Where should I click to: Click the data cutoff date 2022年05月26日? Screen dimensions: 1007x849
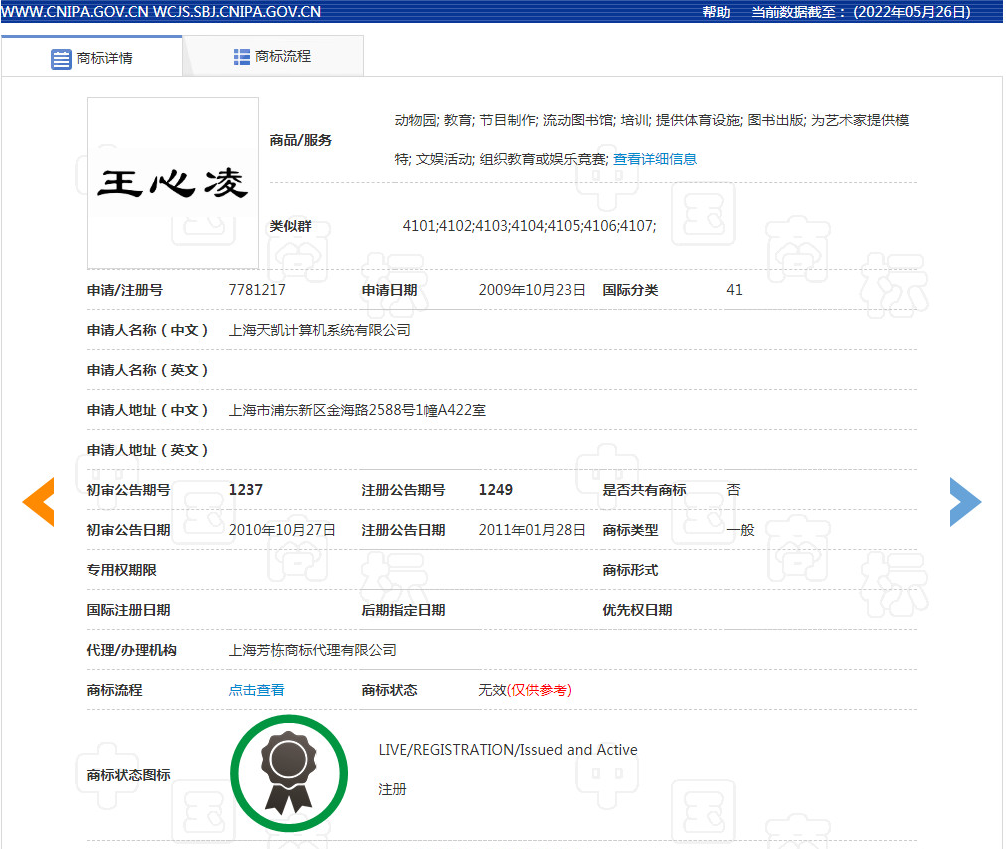coord(912,12)
